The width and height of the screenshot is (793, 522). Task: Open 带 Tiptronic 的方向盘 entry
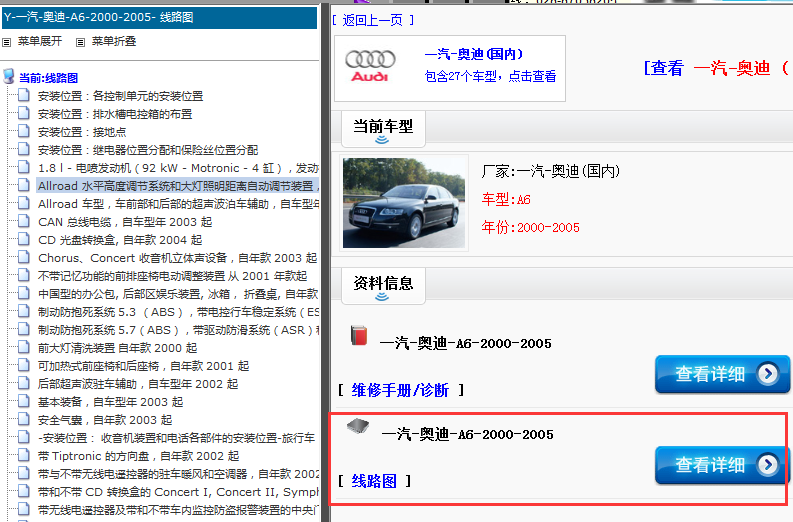pos(138,456)
